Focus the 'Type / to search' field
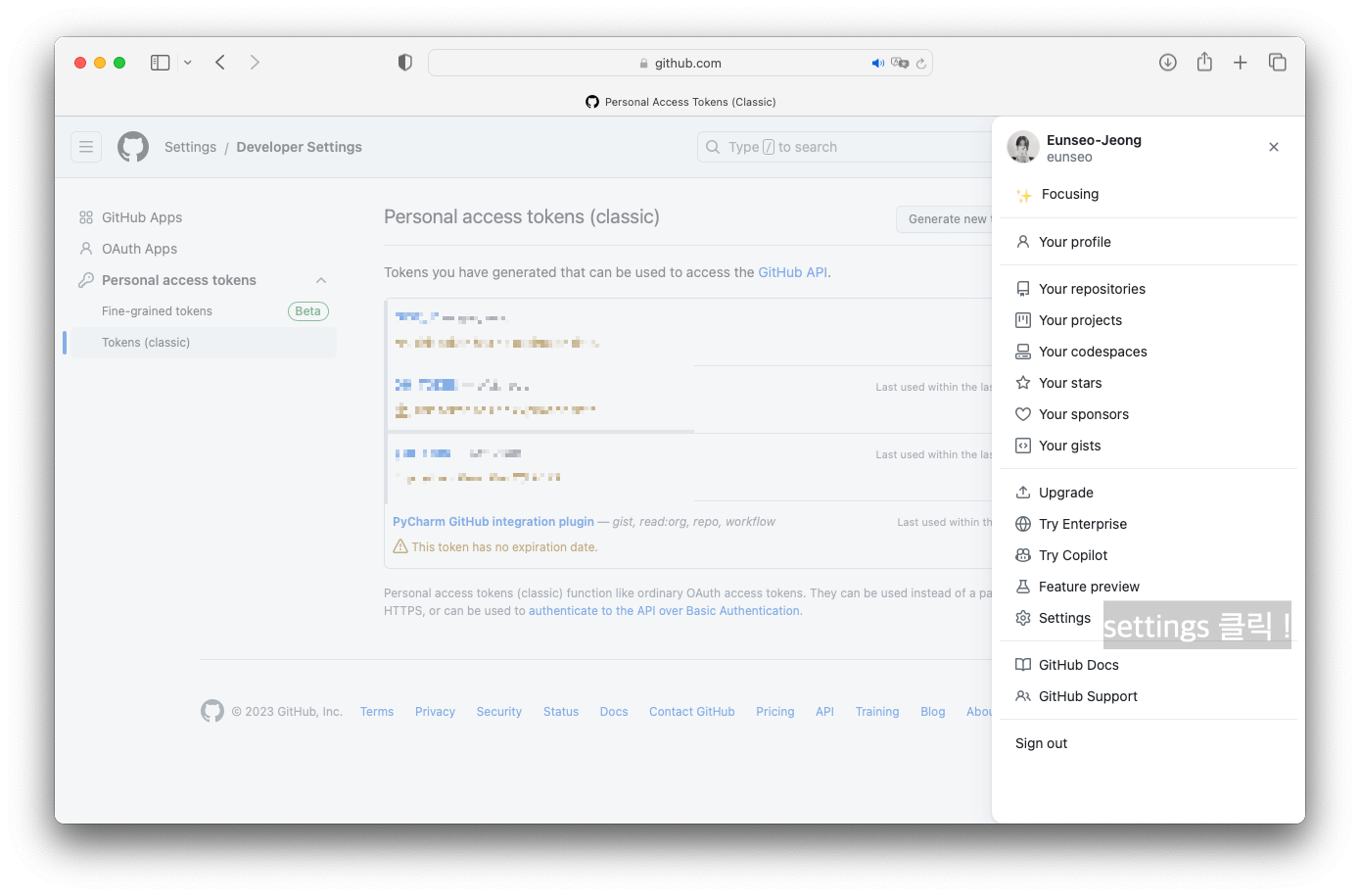This screenshot has height=896, width=1360. [x=844, y=147]
